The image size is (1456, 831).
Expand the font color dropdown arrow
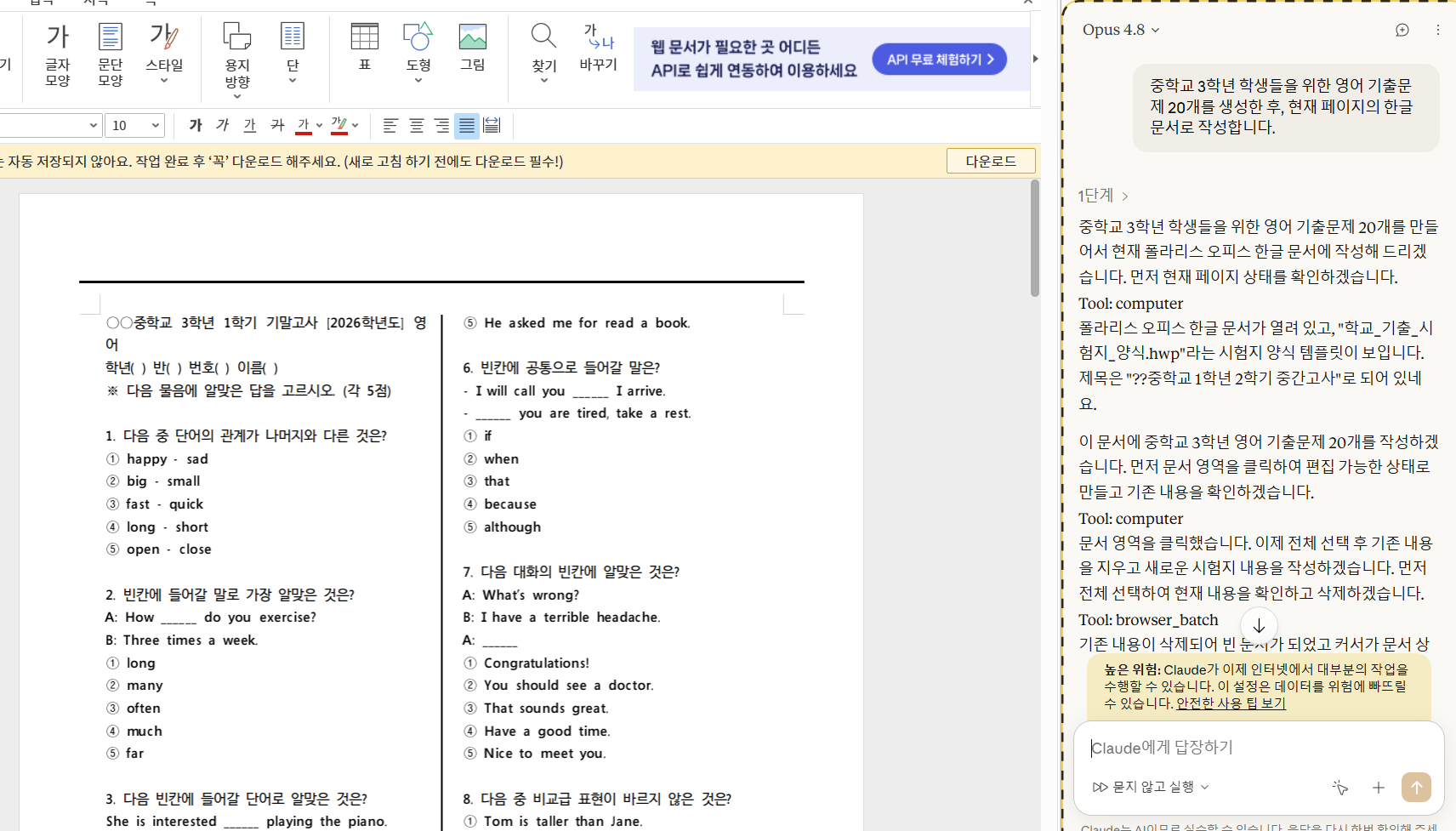(x=319, y=125)
